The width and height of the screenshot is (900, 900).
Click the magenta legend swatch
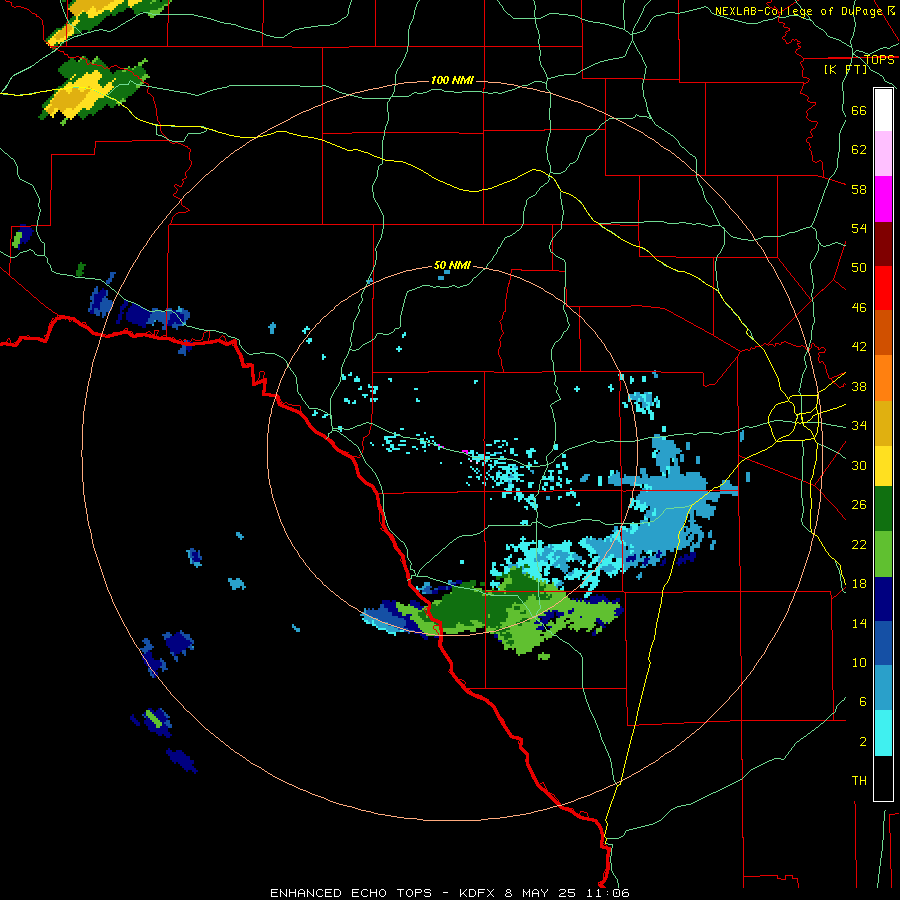(883, 199)
